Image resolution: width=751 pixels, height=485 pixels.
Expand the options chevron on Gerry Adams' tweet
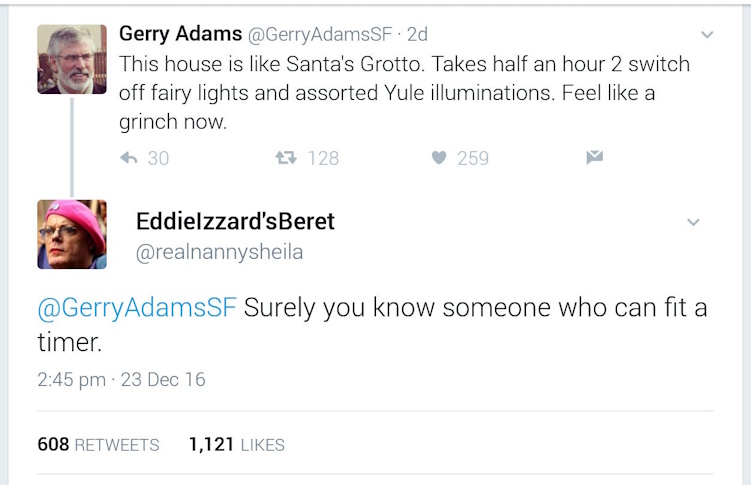(707, 35)
